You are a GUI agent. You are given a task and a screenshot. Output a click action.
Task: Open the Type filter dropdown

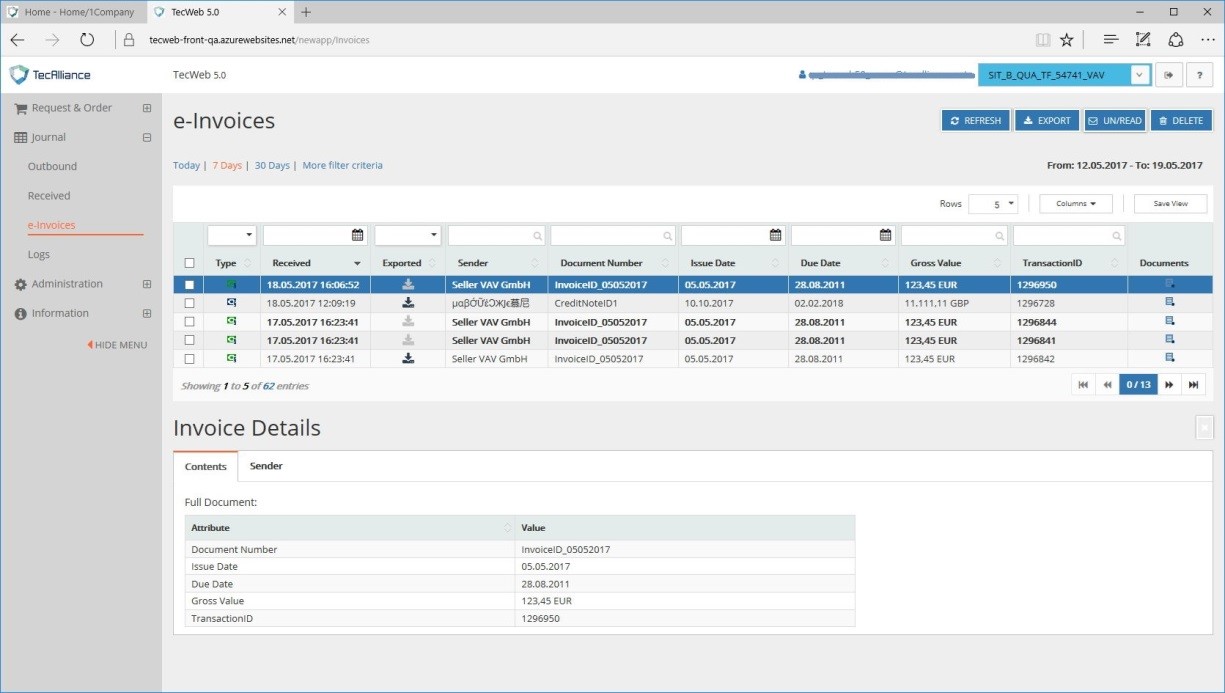(232, 235)
